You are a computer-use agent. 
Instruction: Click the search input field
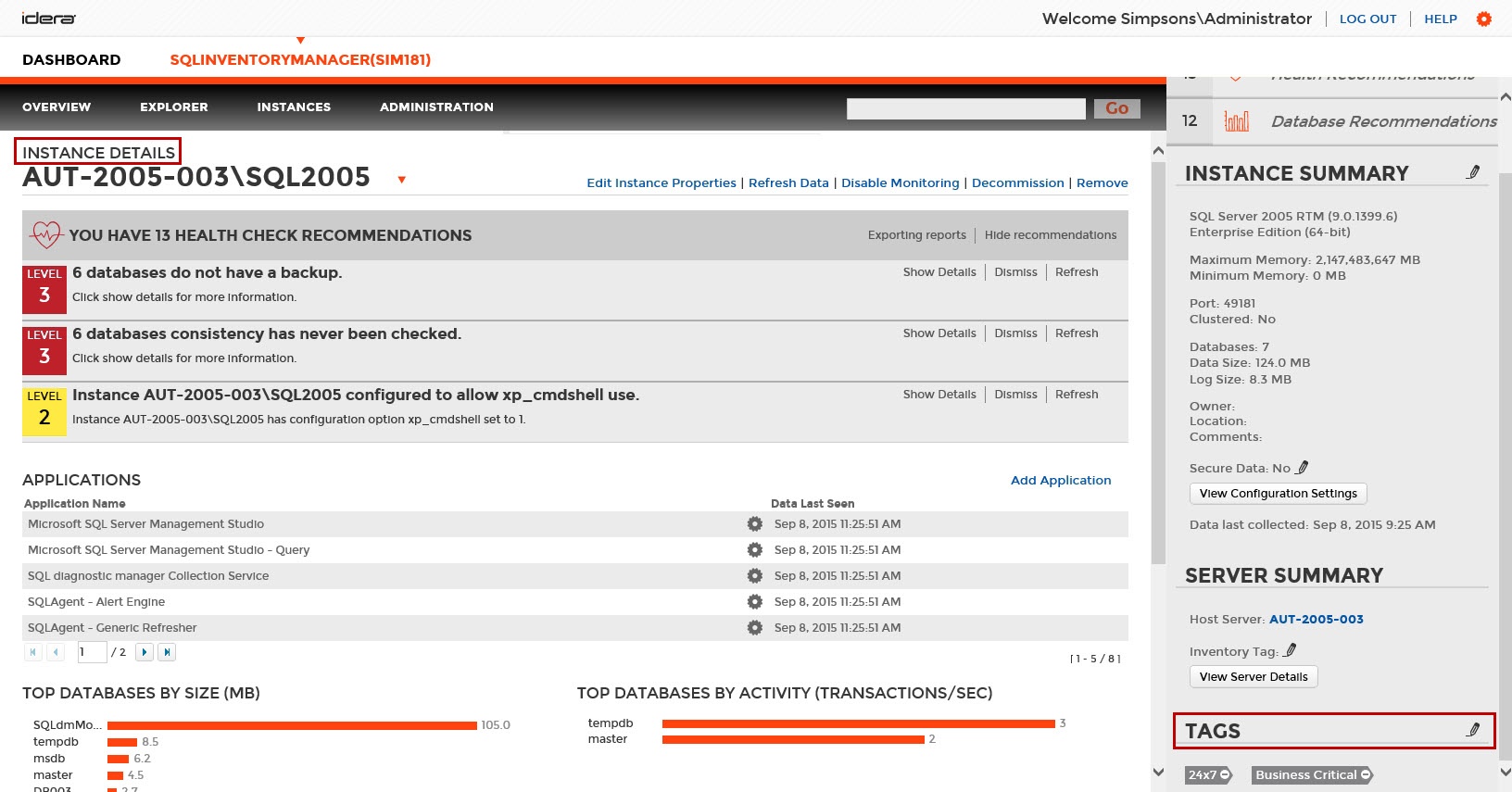click(x=965, y=108)
